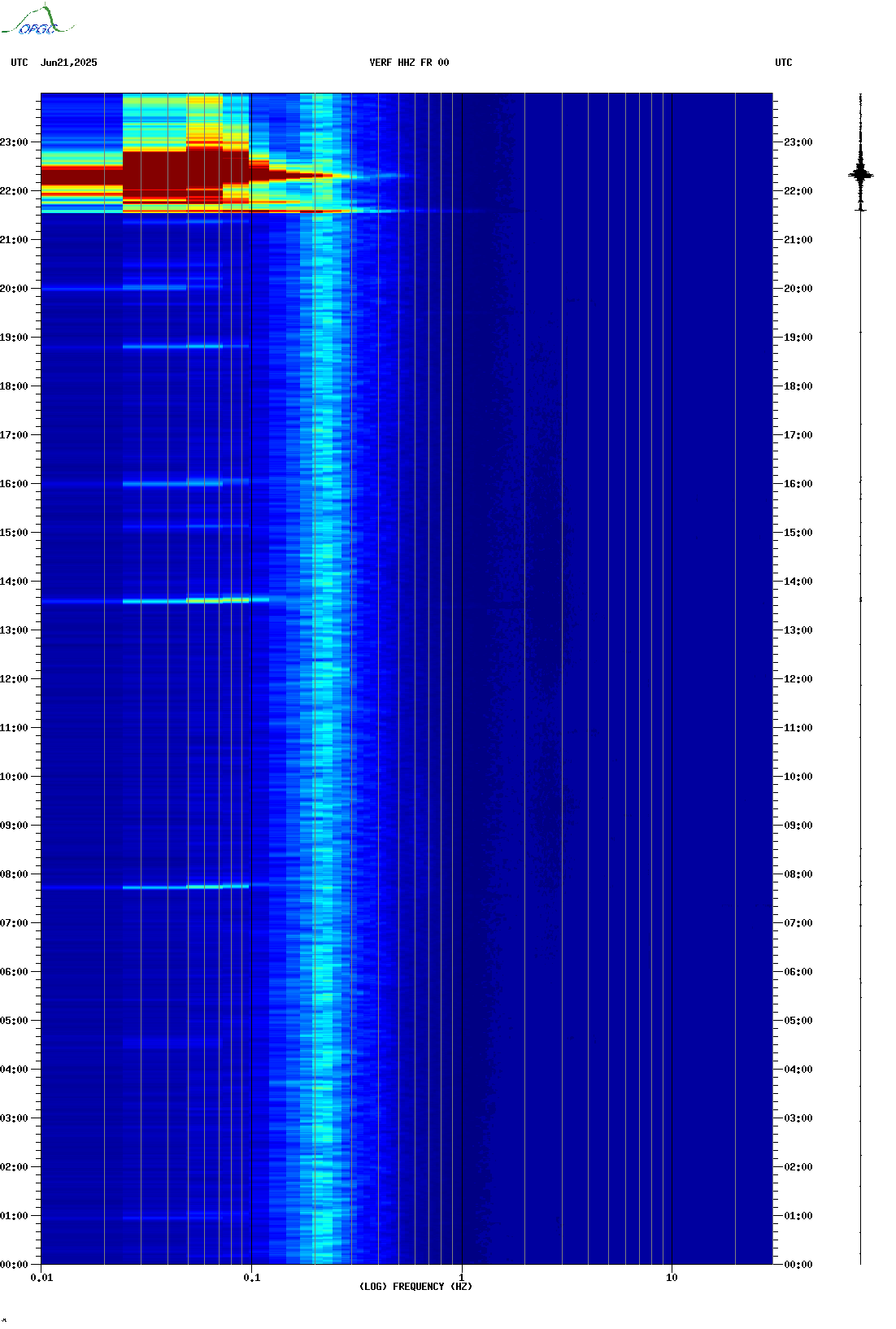The width and height of the screenshot is (896, 1329).
Task: Click the 09:00 label on the right time axis
Action: [x=798, y=826]
